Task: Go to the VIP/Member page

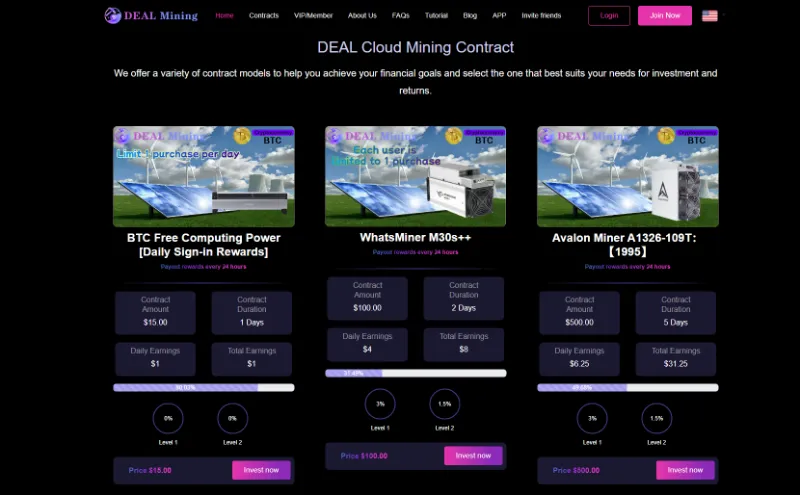Action: 313,15
